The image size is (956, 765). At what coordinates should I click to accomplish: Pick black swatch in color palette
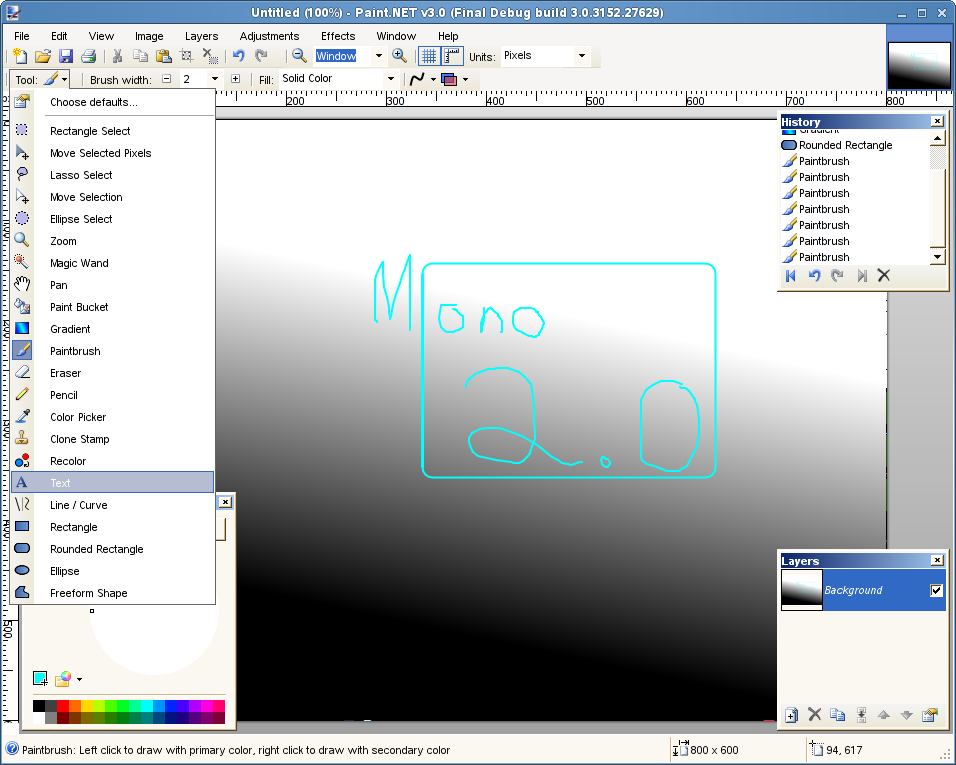click(38, 706)
